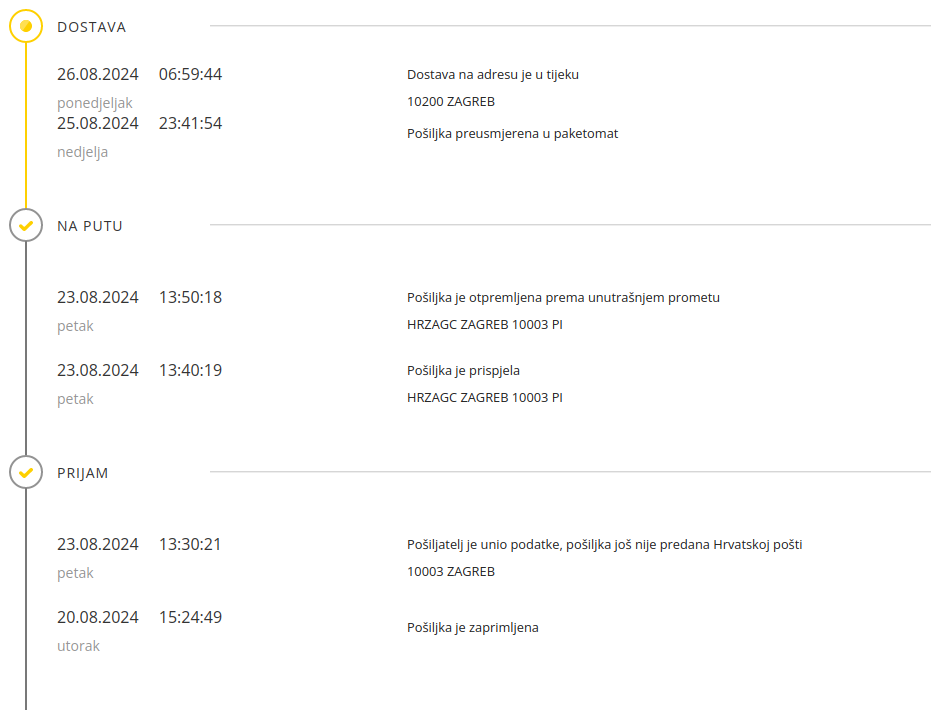
Task: Click 'Pošiljka je prispjela' status text
Action: (x=463, y=370)
